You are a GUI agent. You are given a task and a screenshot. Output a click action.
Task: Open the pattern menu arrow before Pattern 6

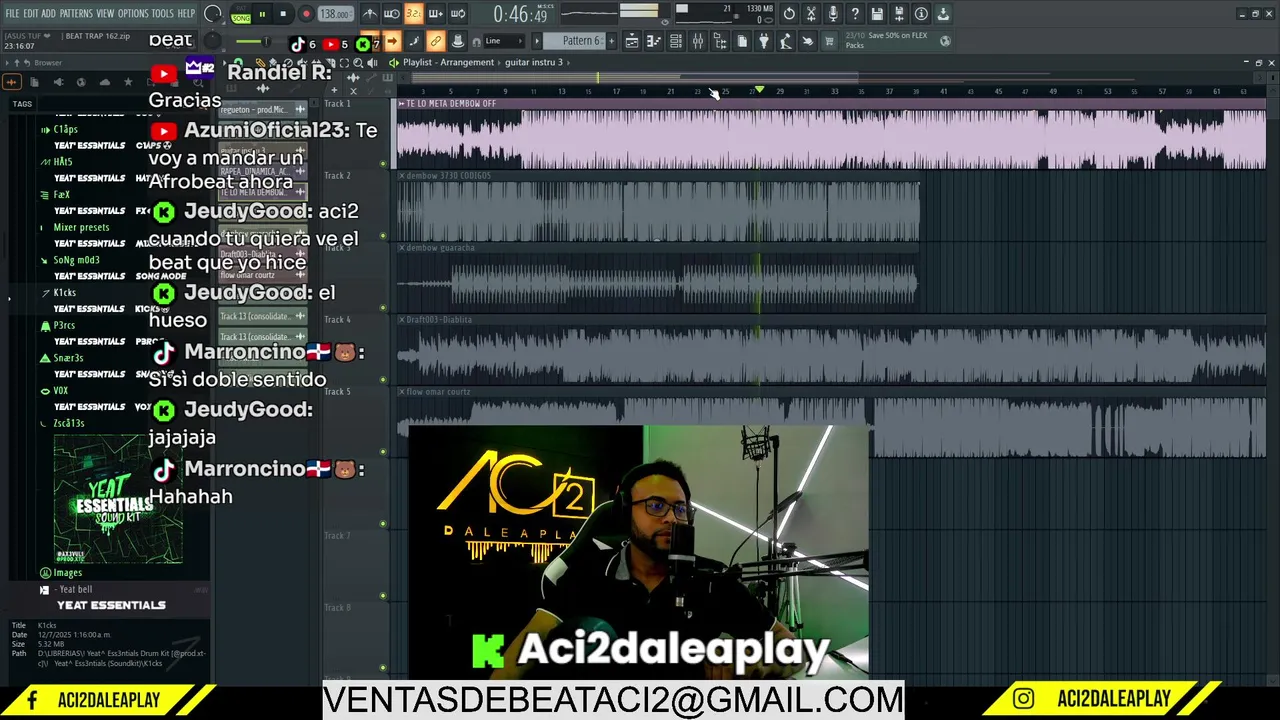(536, 41)
